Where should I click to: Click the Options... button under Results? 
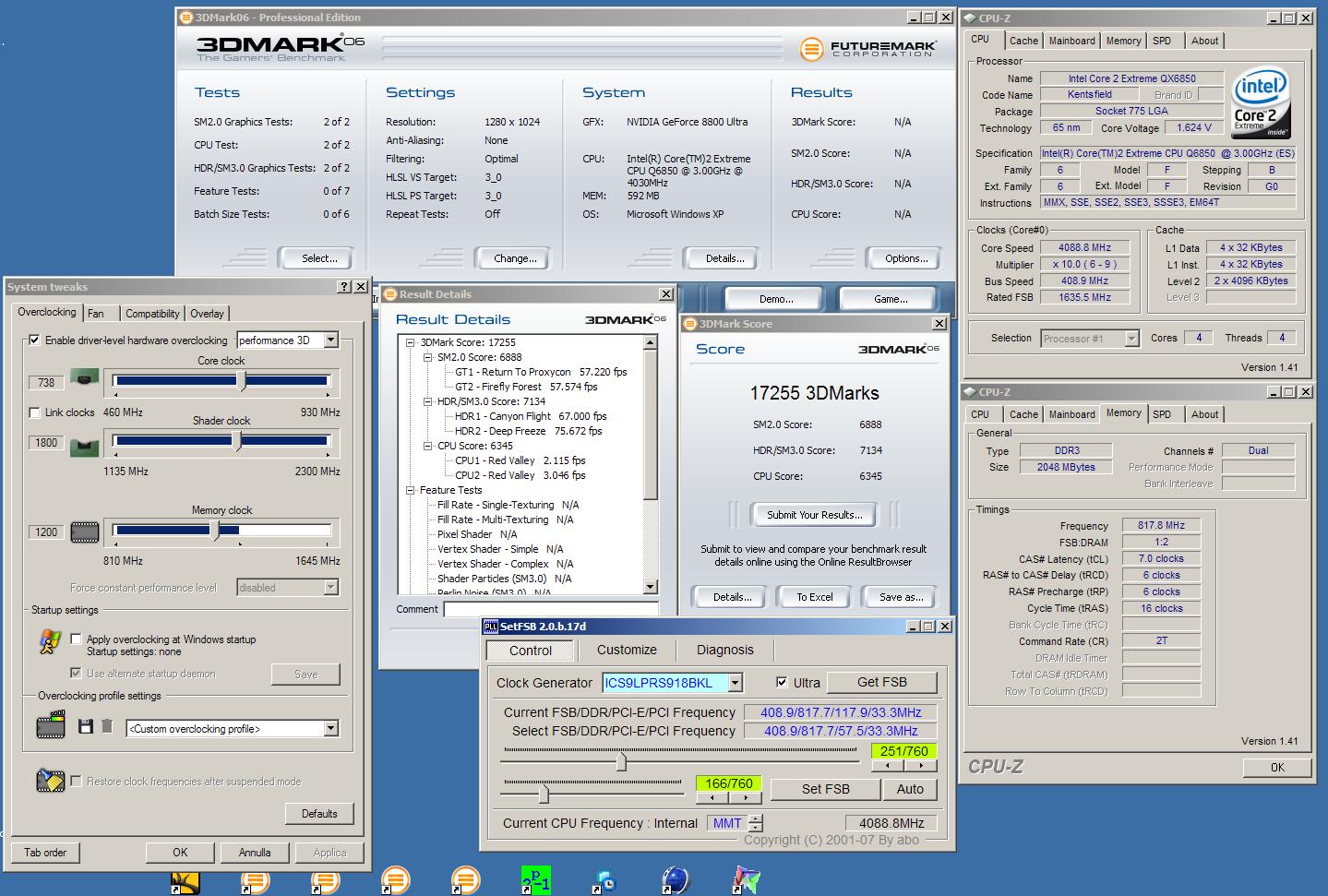906,258
